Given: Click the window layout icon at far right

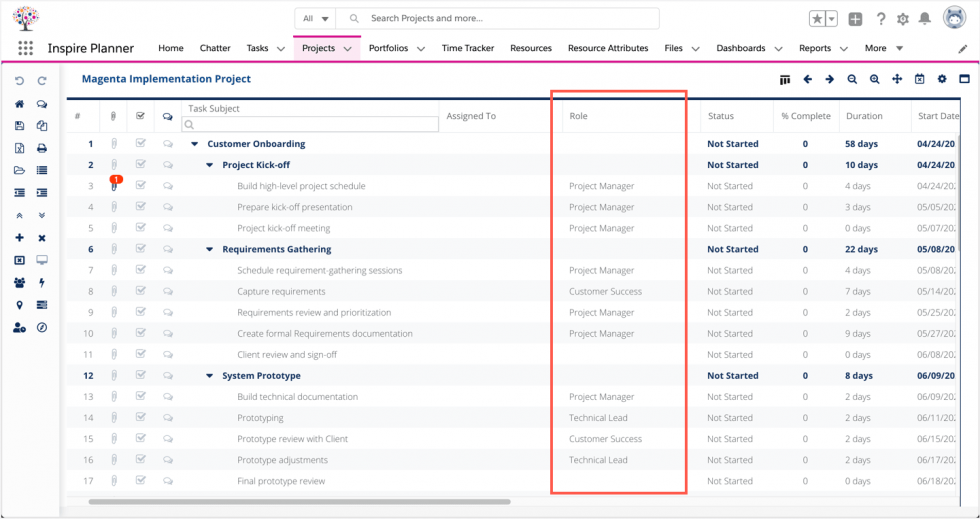Looking at the screenshot, I should (x=964, y=79).
